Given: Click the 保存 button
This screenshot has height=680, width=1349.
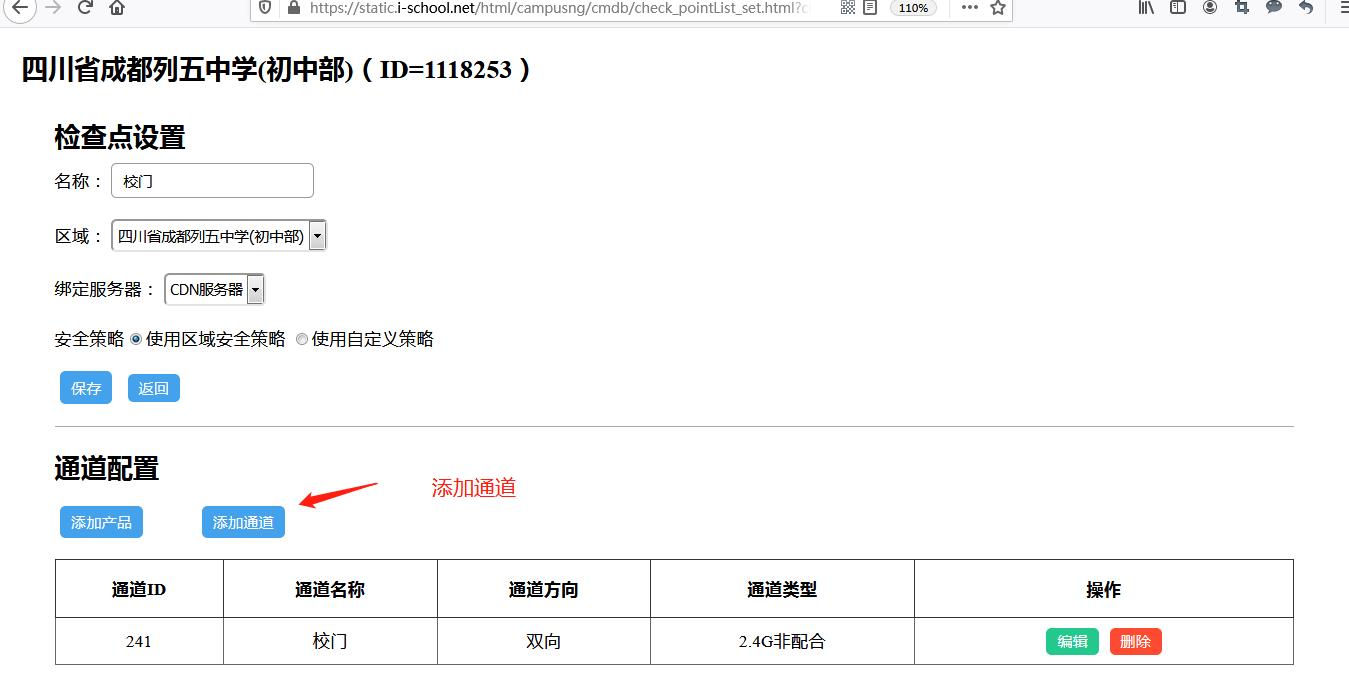Looking at the screenshot, I should 86,389.
